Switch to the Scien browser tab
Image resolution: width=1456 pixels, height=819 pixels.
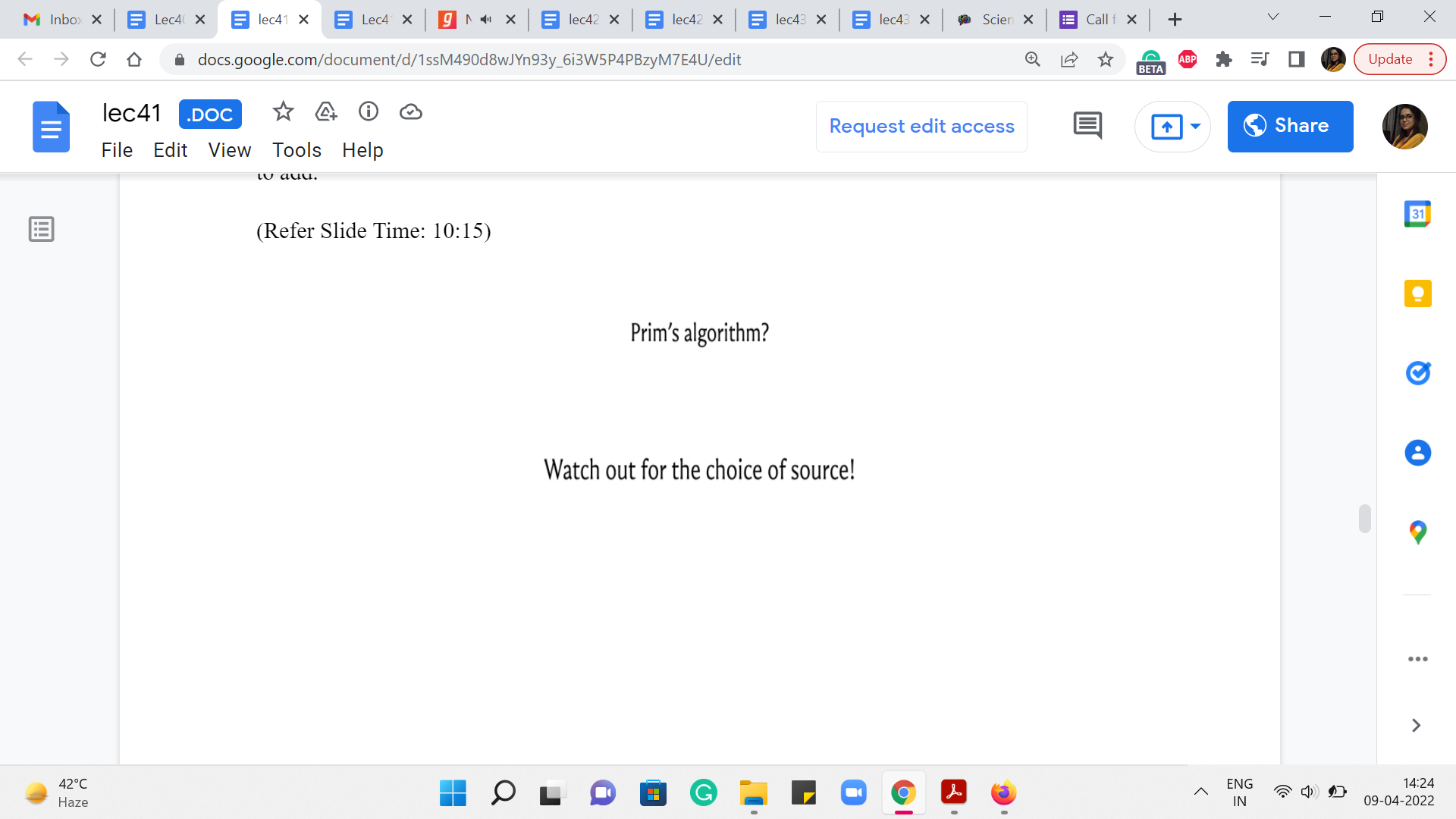tap(994, 20)
